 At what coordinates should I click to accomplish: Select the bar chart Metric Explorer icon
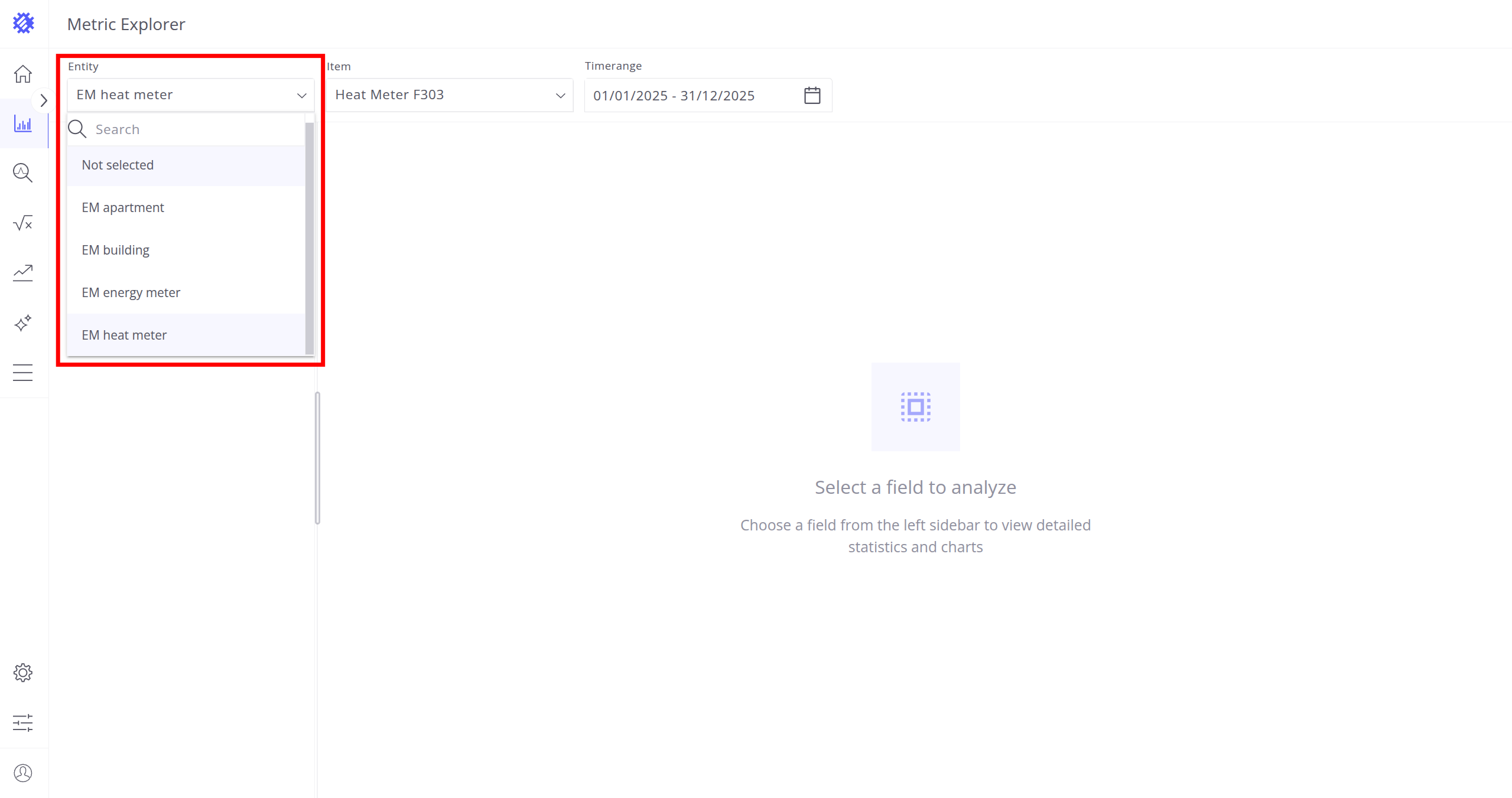23,124
